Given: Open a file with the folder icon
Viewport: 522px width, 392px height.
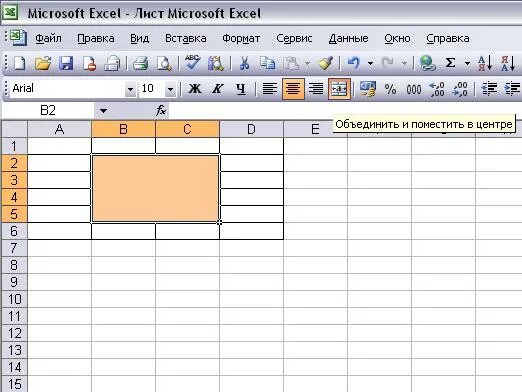Looking at the screenshot, I should 43,63.
